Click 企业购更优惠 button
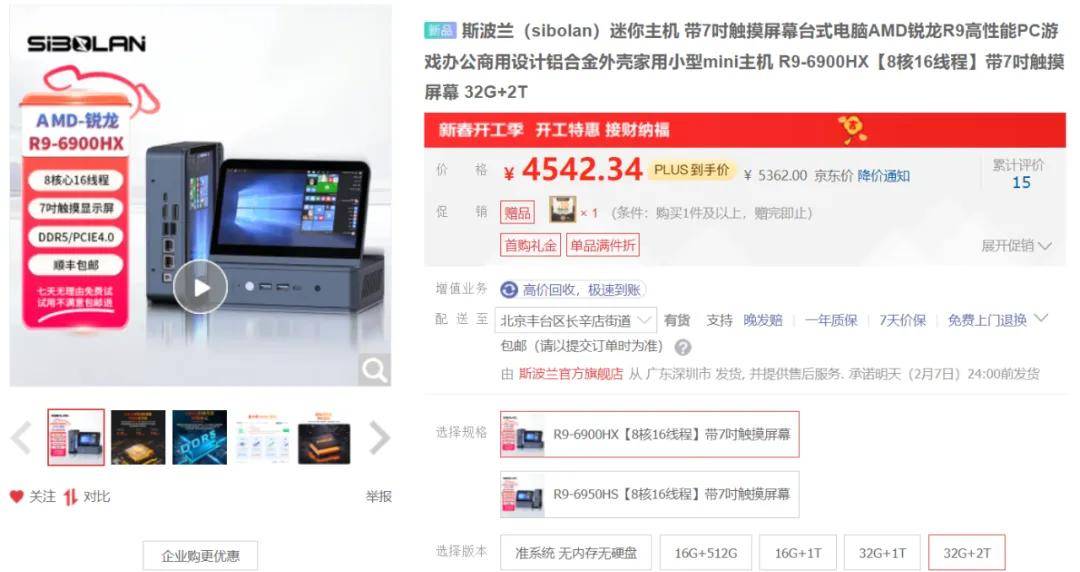Viewport: 1080px width, 572px height. [200, 555]
